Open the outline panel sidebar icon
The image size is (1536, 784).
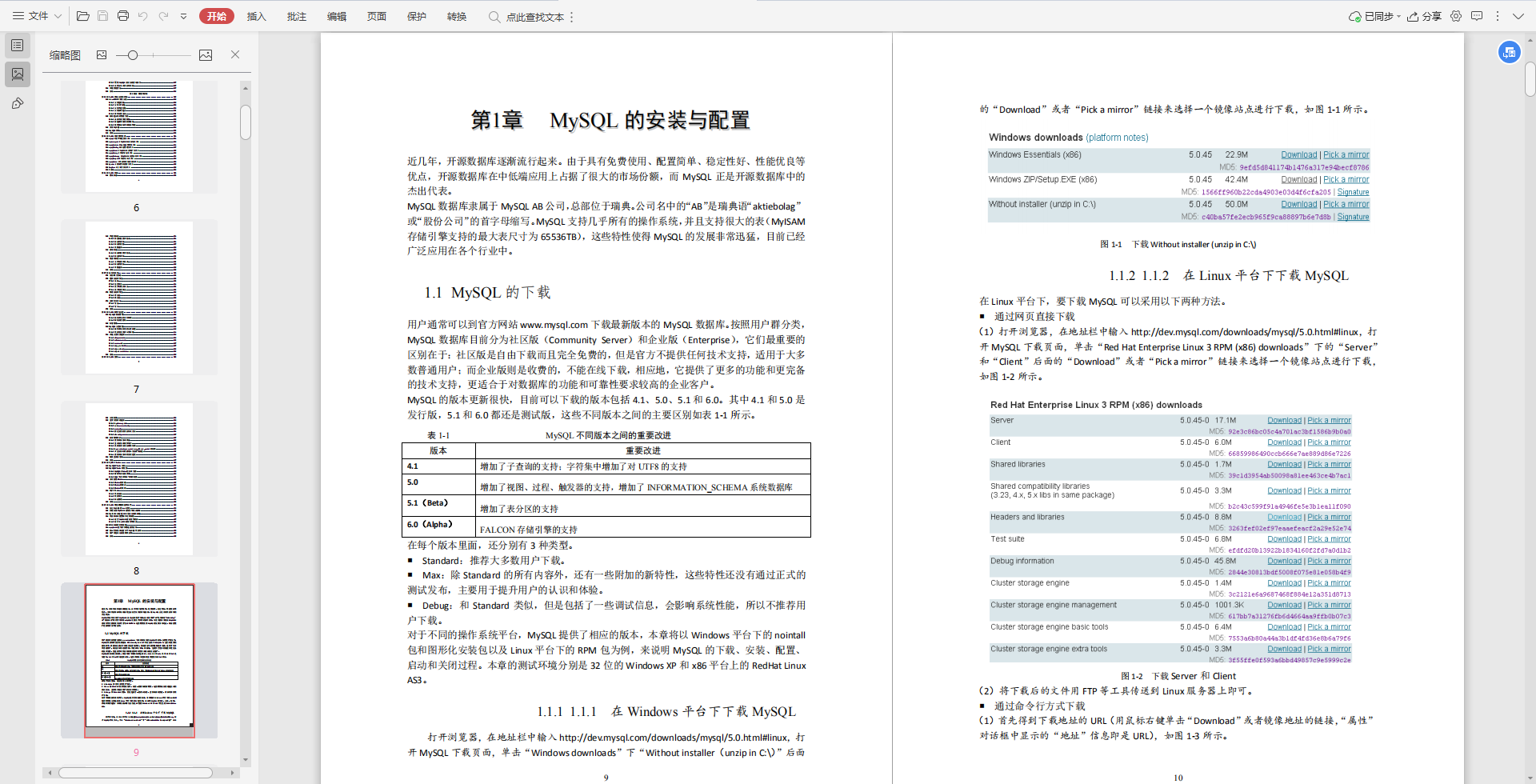[x=18, y=46]
